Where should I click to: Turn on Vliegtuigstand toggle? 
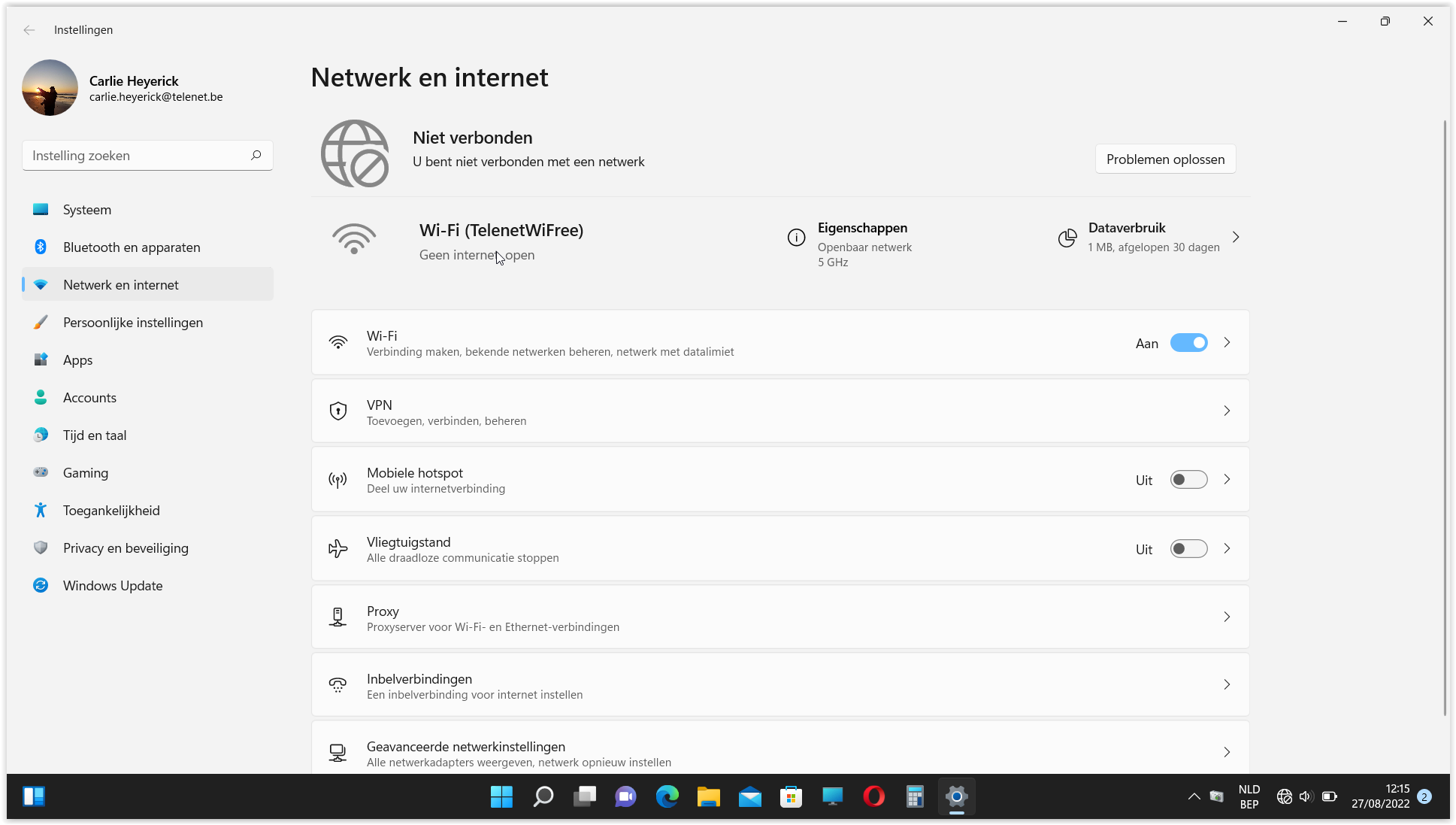coord(1188,549)
